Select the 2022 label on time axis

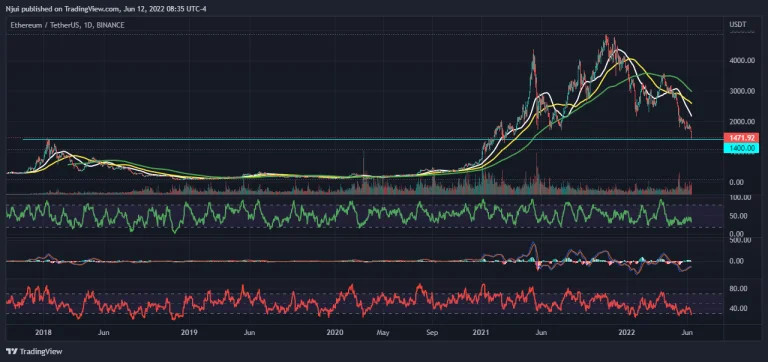click(x=627, y=333)
